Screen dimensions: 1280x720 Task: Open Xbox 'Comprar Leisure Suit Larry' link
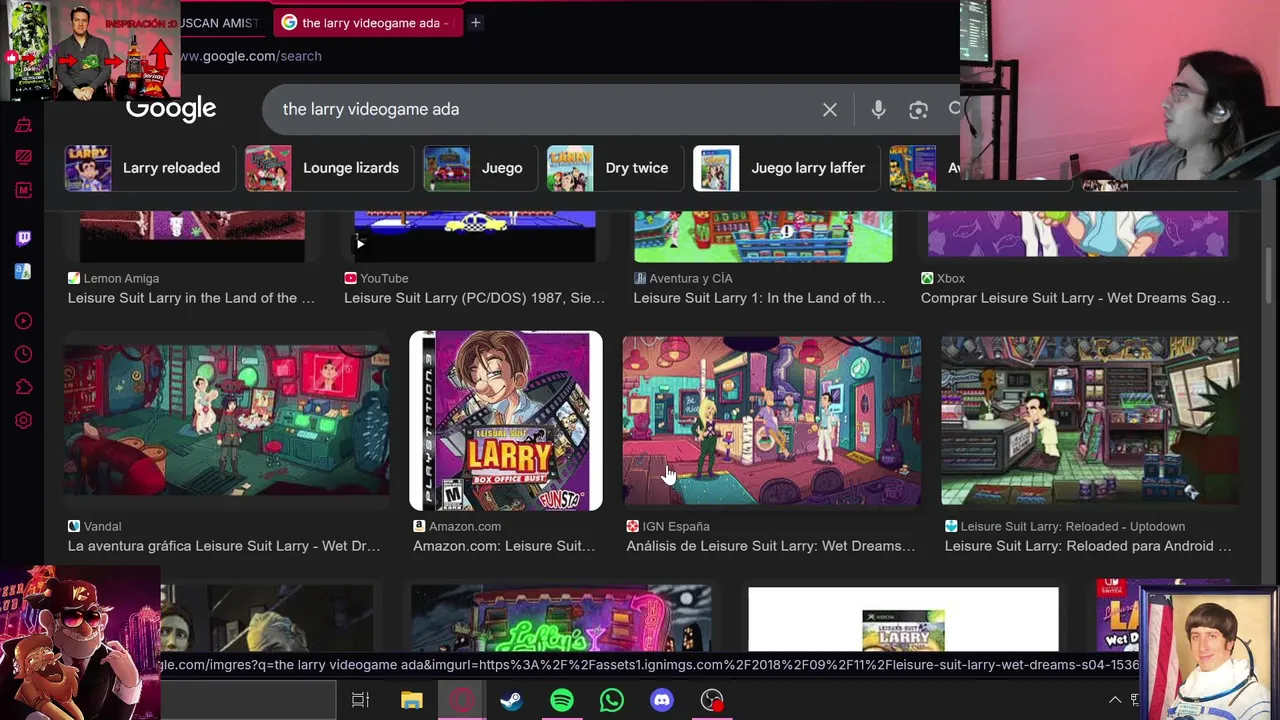tap(1075, 298)
